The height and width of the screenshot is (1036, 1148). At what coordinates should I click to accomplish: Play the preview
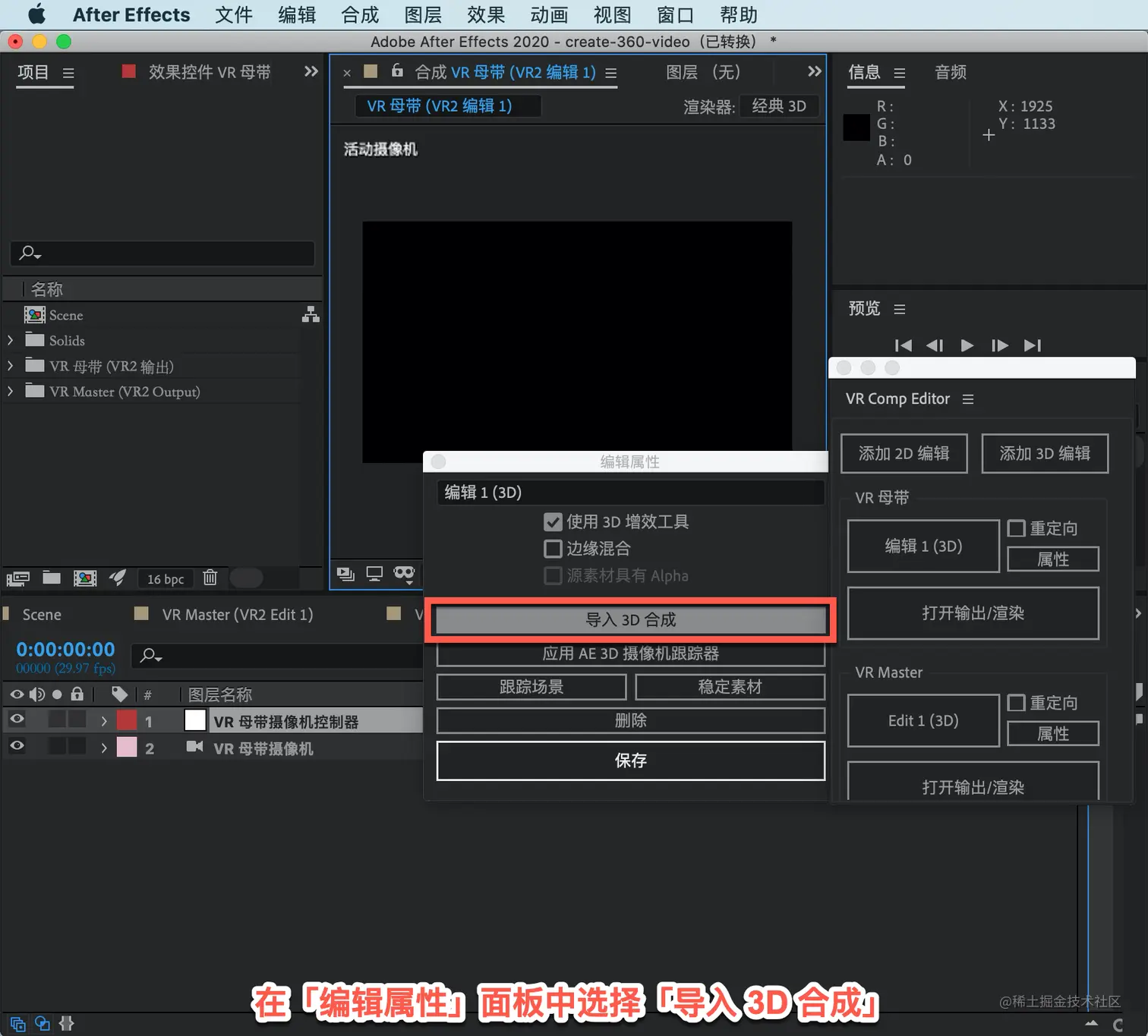[x=967, y=345]
